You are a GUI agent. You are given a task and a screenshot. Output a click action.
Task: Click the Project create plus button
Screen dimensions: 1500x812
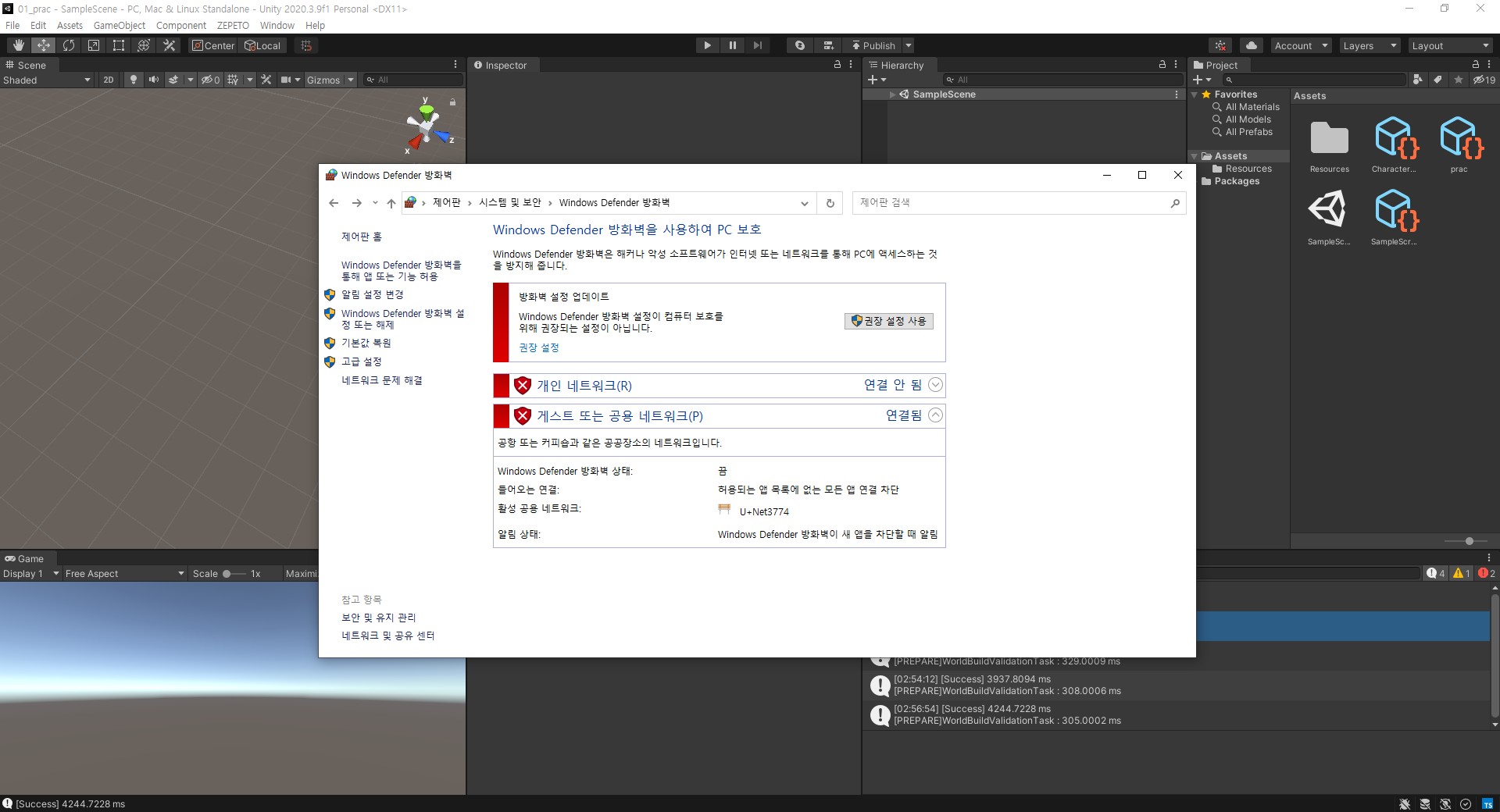coord(1202,80)
